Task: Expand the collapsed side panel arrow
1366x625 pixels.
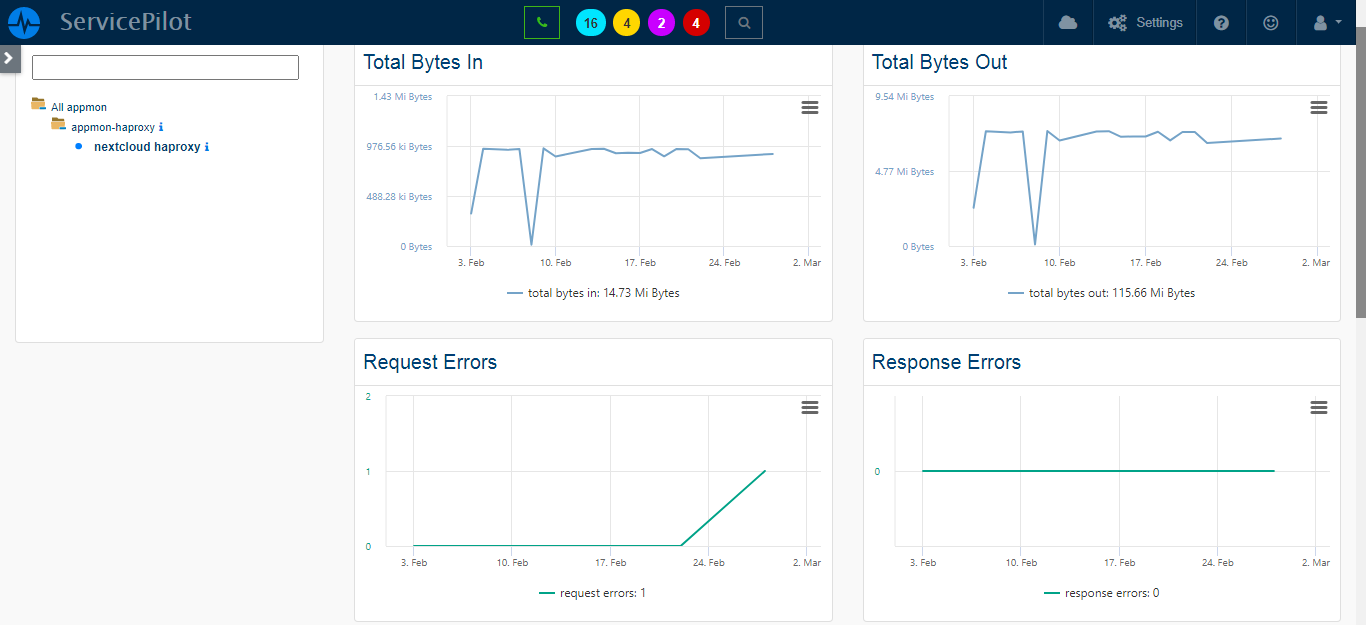Action: point(9,58)
